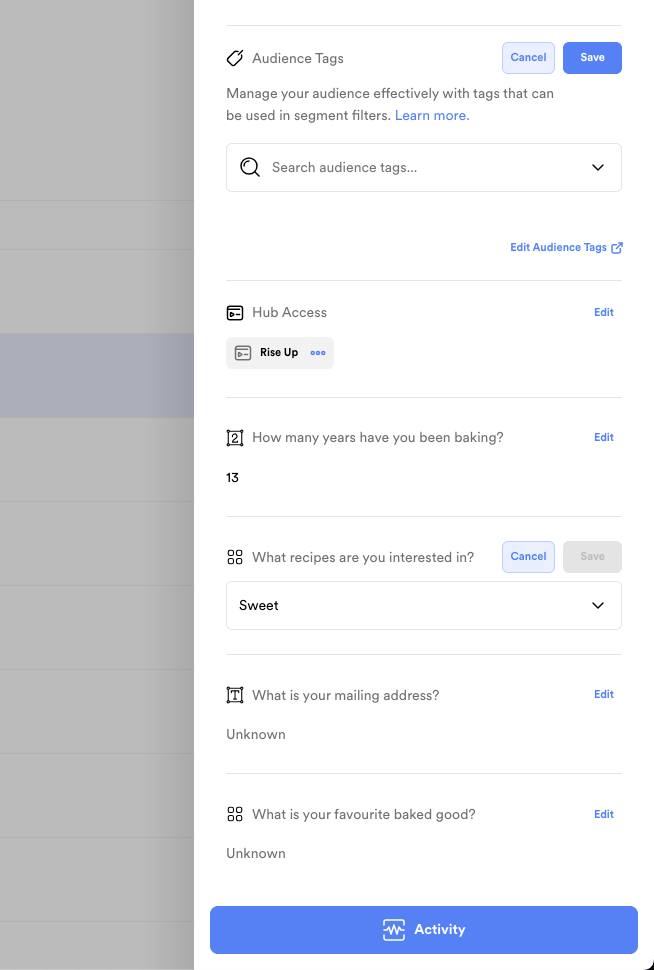Viewport: 654px width, 970px height.
Task: Click the text field icon beside mailing address
Action: pyautogui.click(x=235, y=695)
